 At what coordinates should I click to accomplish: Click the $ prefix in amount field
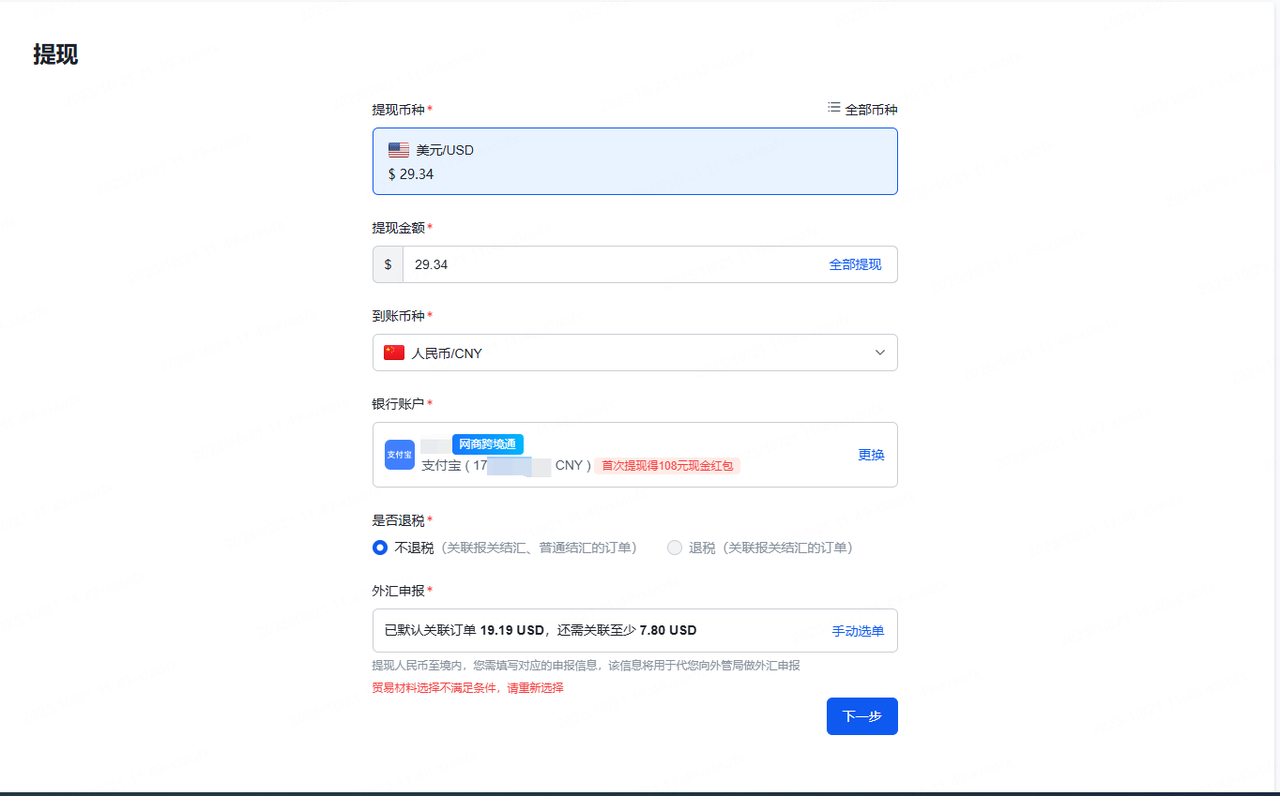pyautogui.click(x=388, y=265)
